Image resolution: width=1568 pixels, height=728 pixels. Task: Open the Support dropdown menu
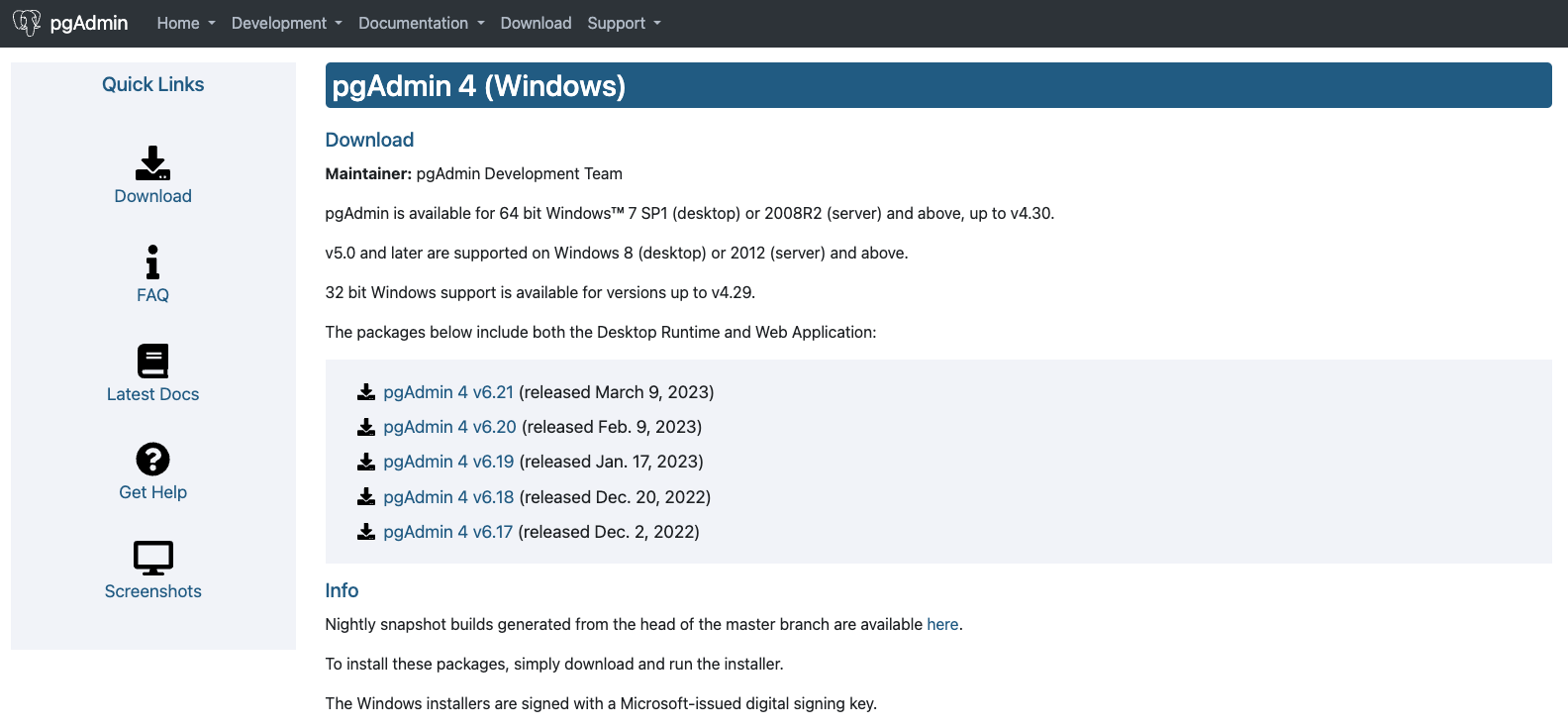(x=624, y=23)
